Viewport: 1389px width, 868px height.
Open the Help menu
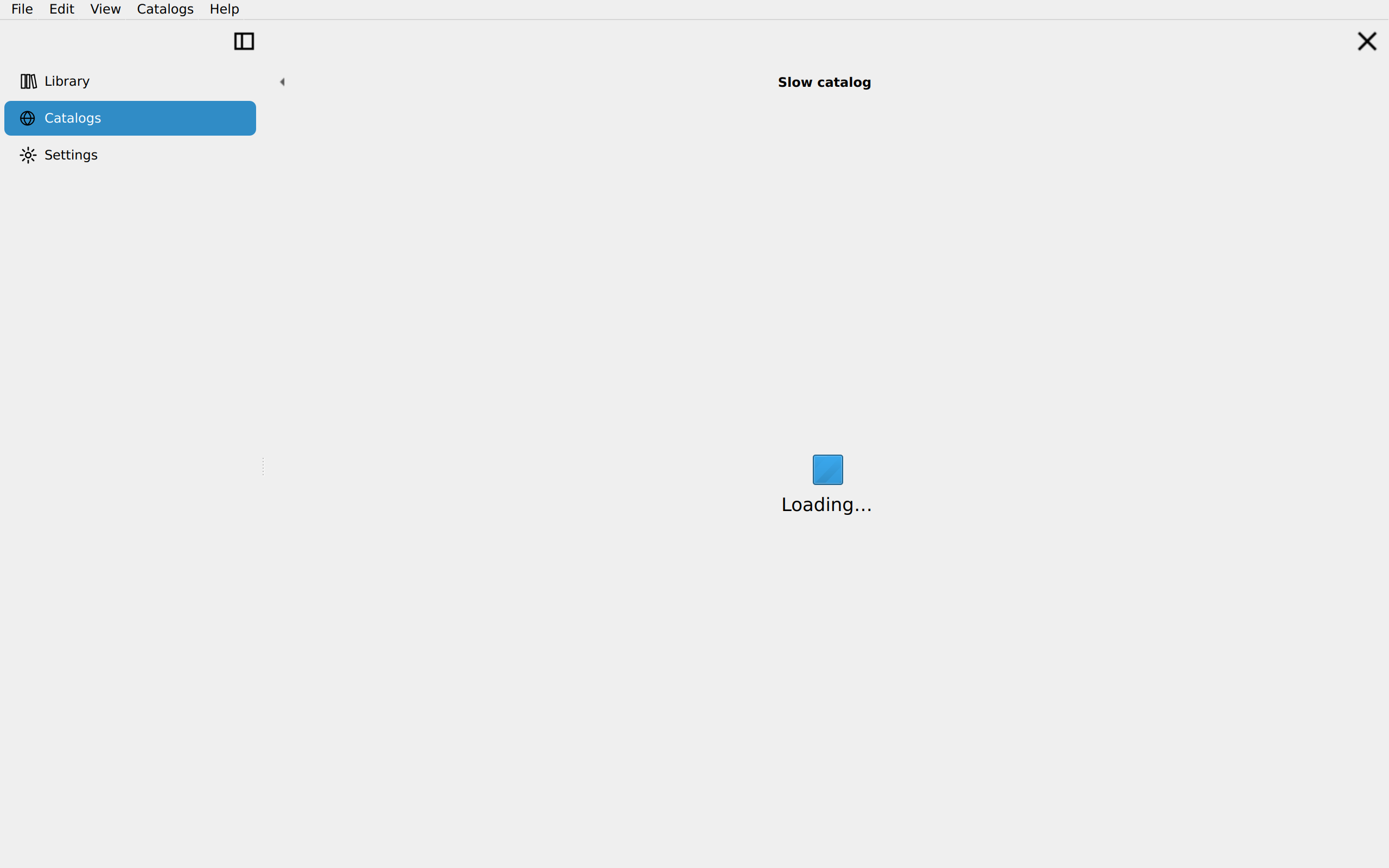click(225, 9)
